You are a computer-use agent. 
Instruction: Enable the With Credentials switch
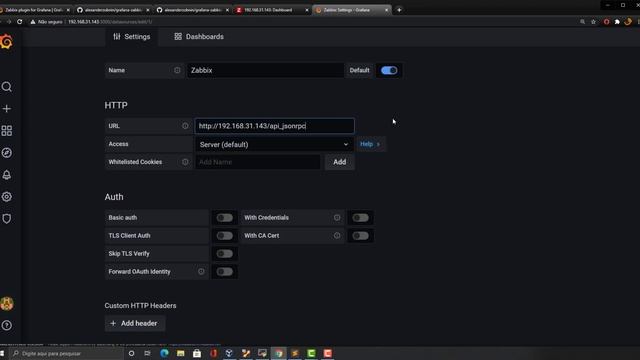[360, 218]
